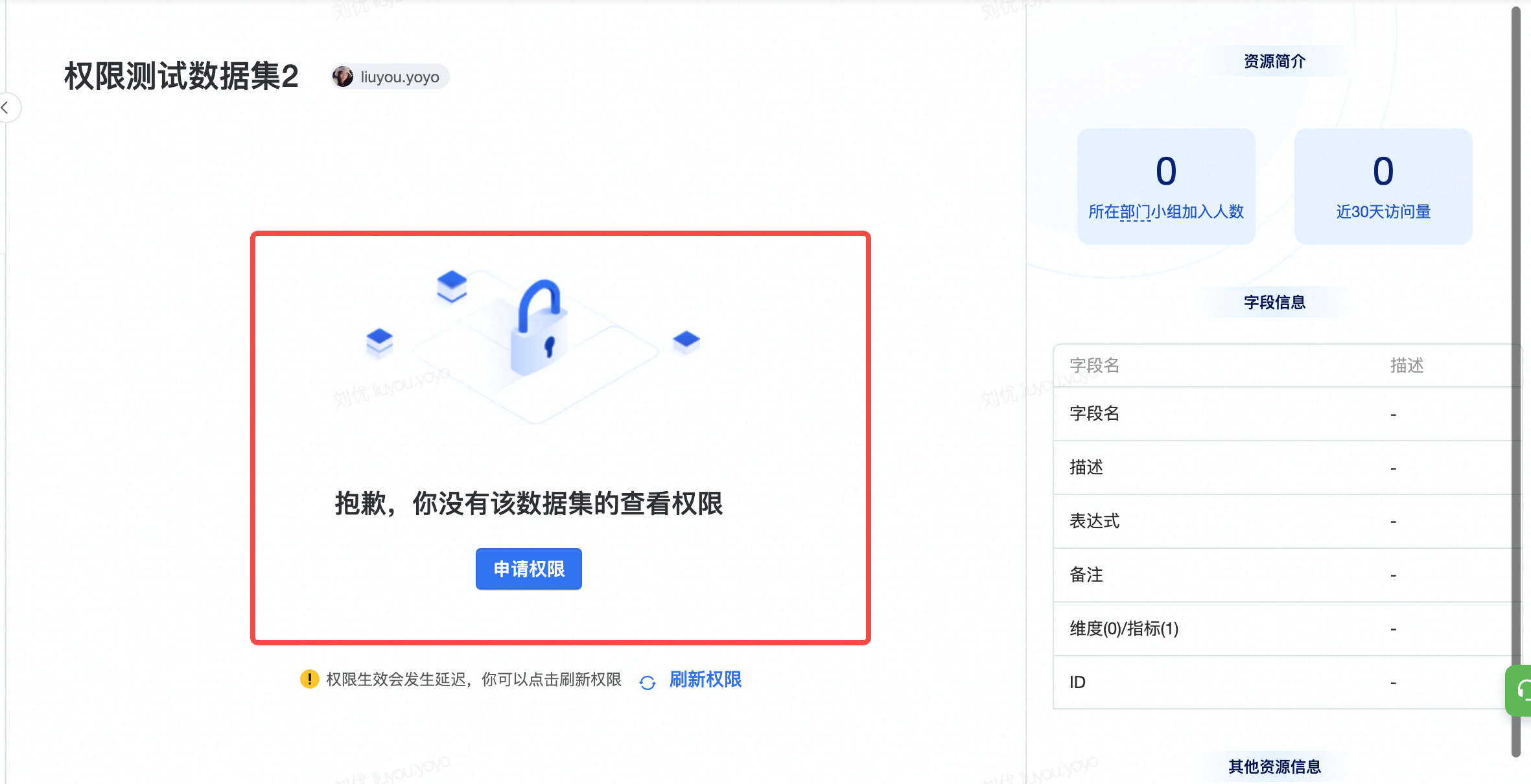Open the green customer support headset widget
Image resolution: width=1531 pixels, height=784 pixels.
1519,691
